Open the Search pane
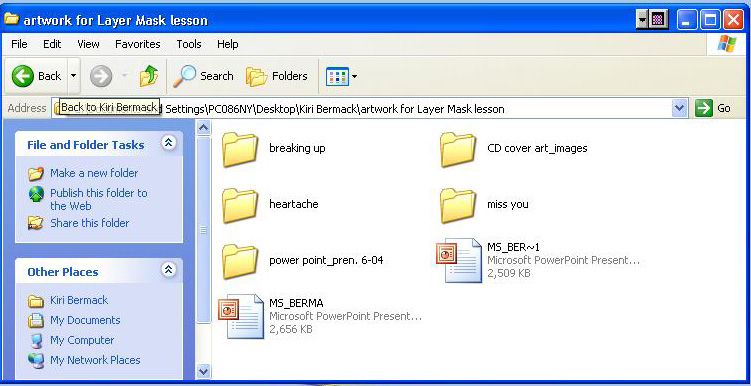Screen dimensions: 751x386 (203, 76)
